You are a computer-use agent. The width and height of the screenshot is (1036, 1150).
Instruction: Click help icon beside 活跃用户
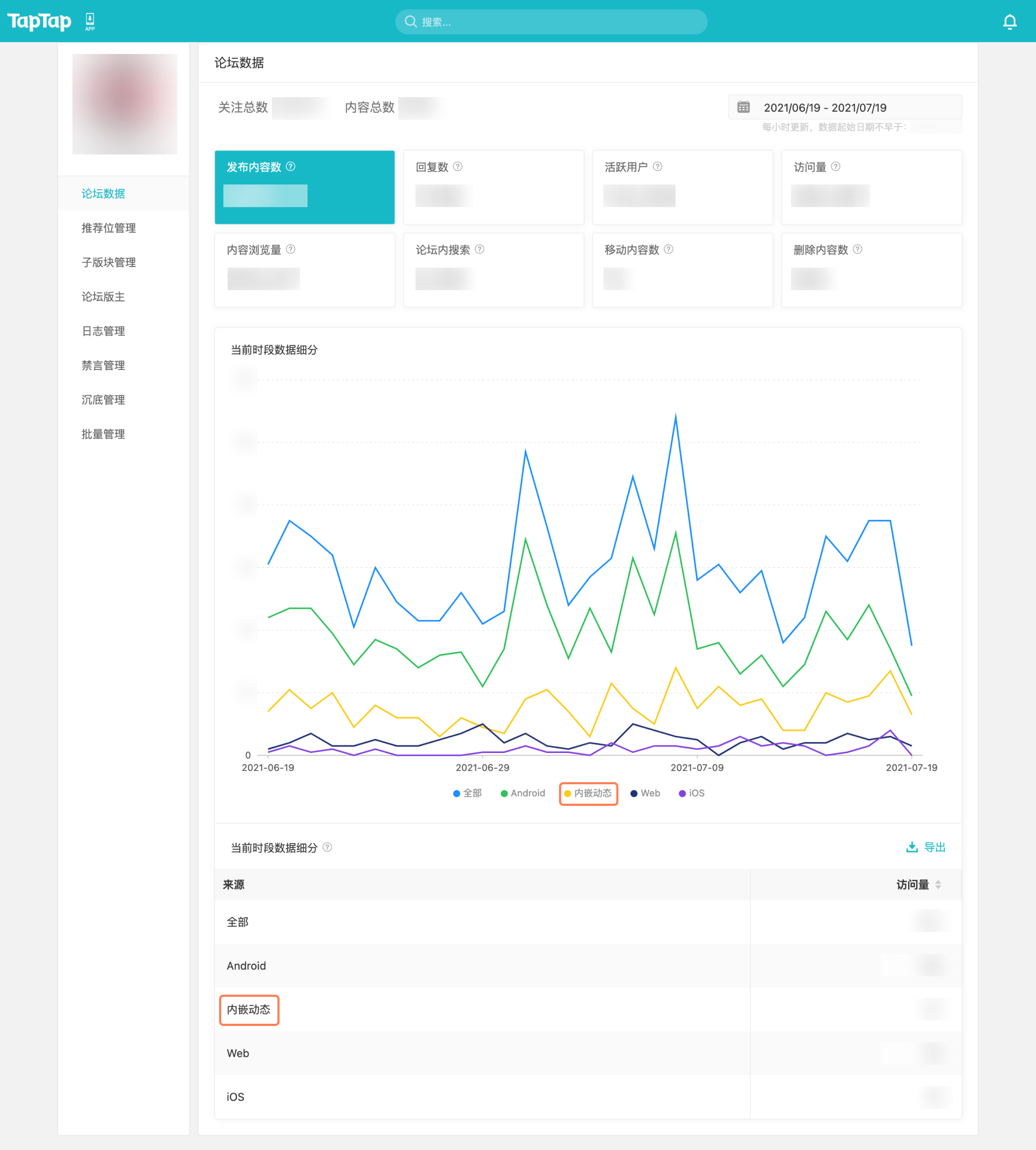pos(657,167)
